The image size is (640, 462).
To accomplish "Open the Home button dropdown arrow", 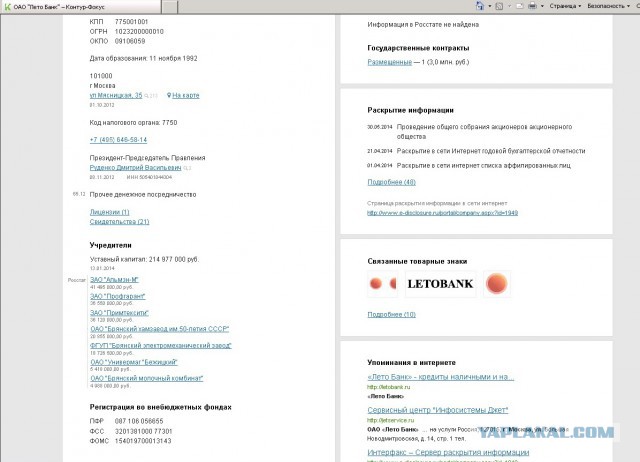I will coord(490,6).
